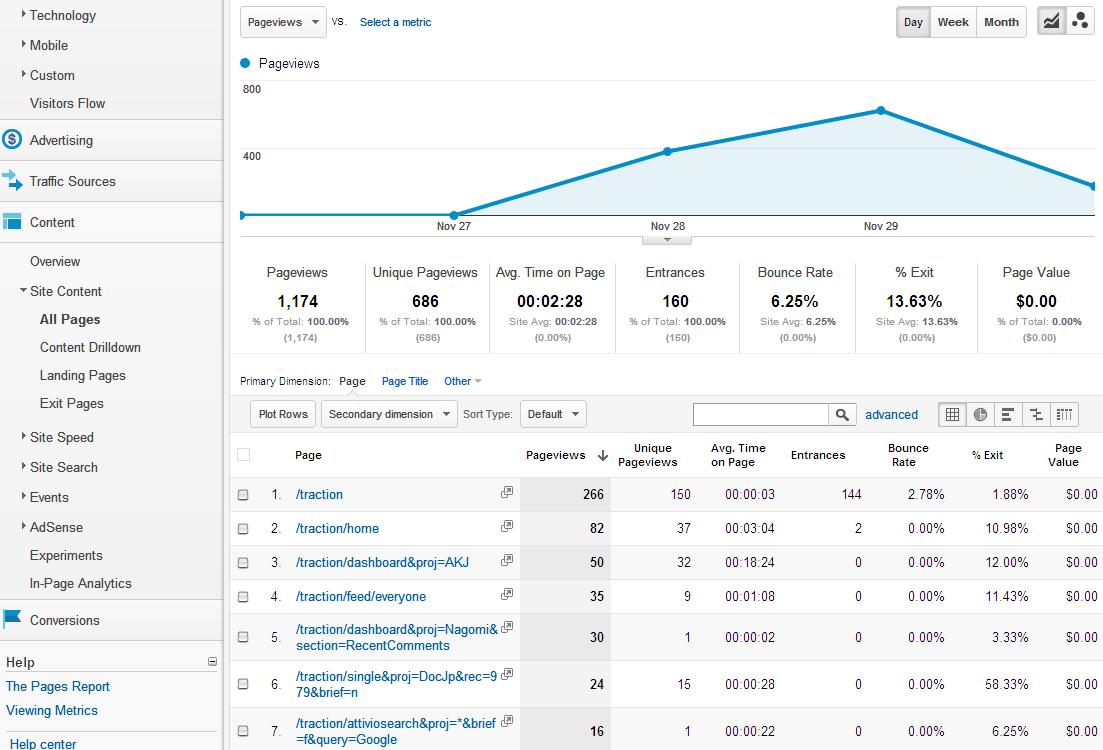Expand chart annotations drawer arrow
Screen dimensions: 1103x750
(667, 240)
